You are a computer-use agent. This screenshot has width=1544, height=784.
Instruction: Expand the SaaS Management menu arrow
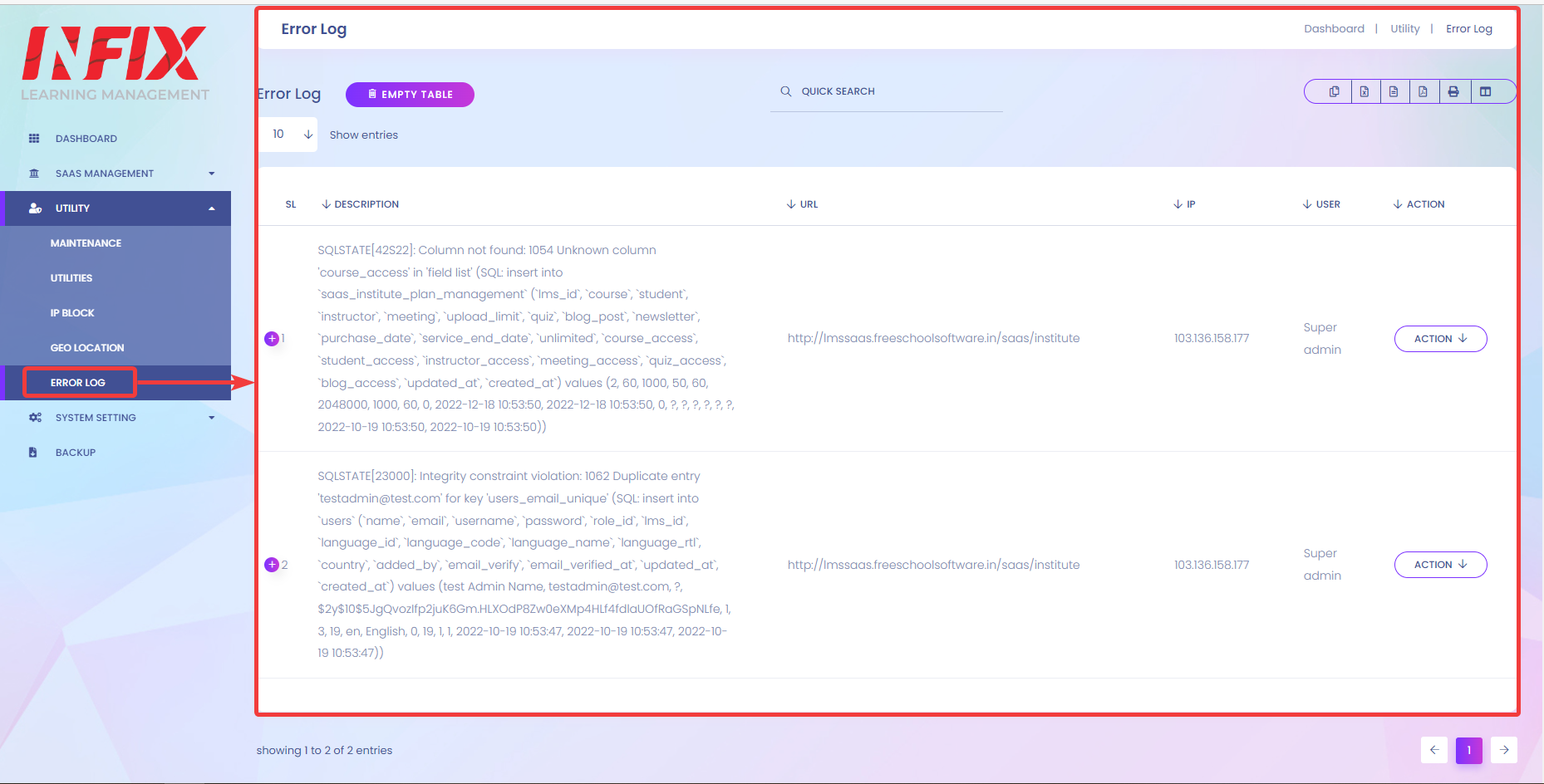pyautogui.click(x=212, y=174)
